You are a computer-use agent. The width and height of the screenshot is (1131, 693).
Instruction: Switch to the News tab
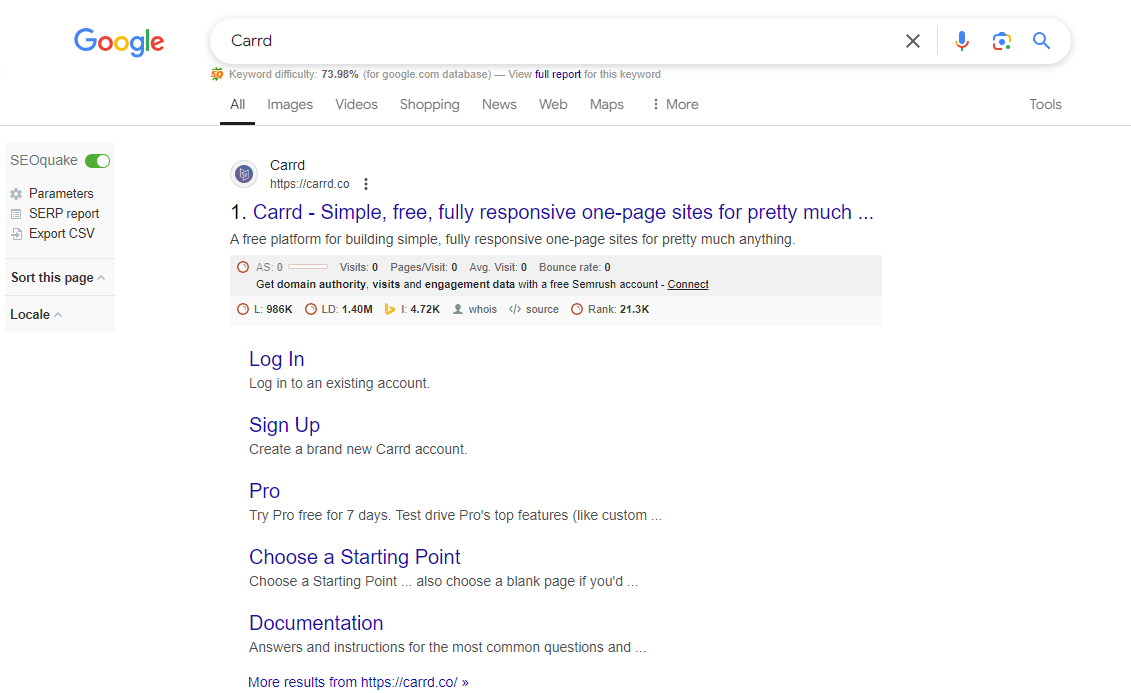click(499, 104)
